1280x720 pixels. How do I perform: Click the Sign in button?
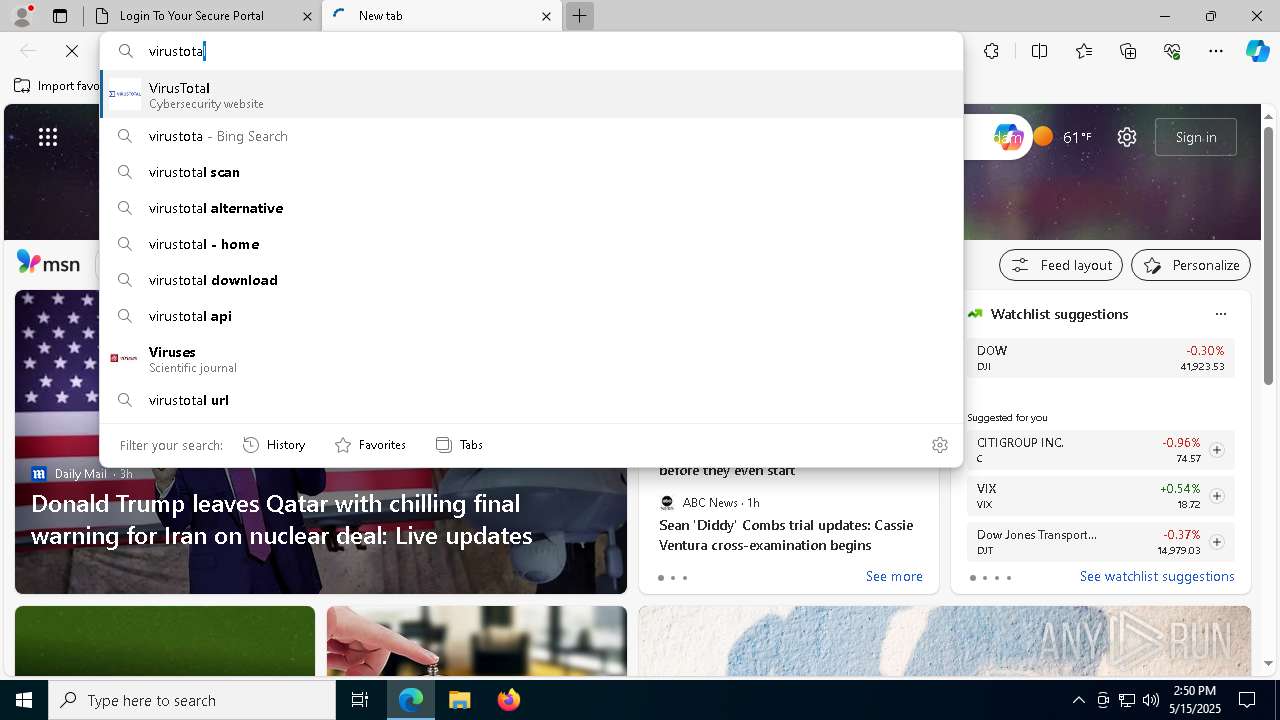click(1196, 137)
